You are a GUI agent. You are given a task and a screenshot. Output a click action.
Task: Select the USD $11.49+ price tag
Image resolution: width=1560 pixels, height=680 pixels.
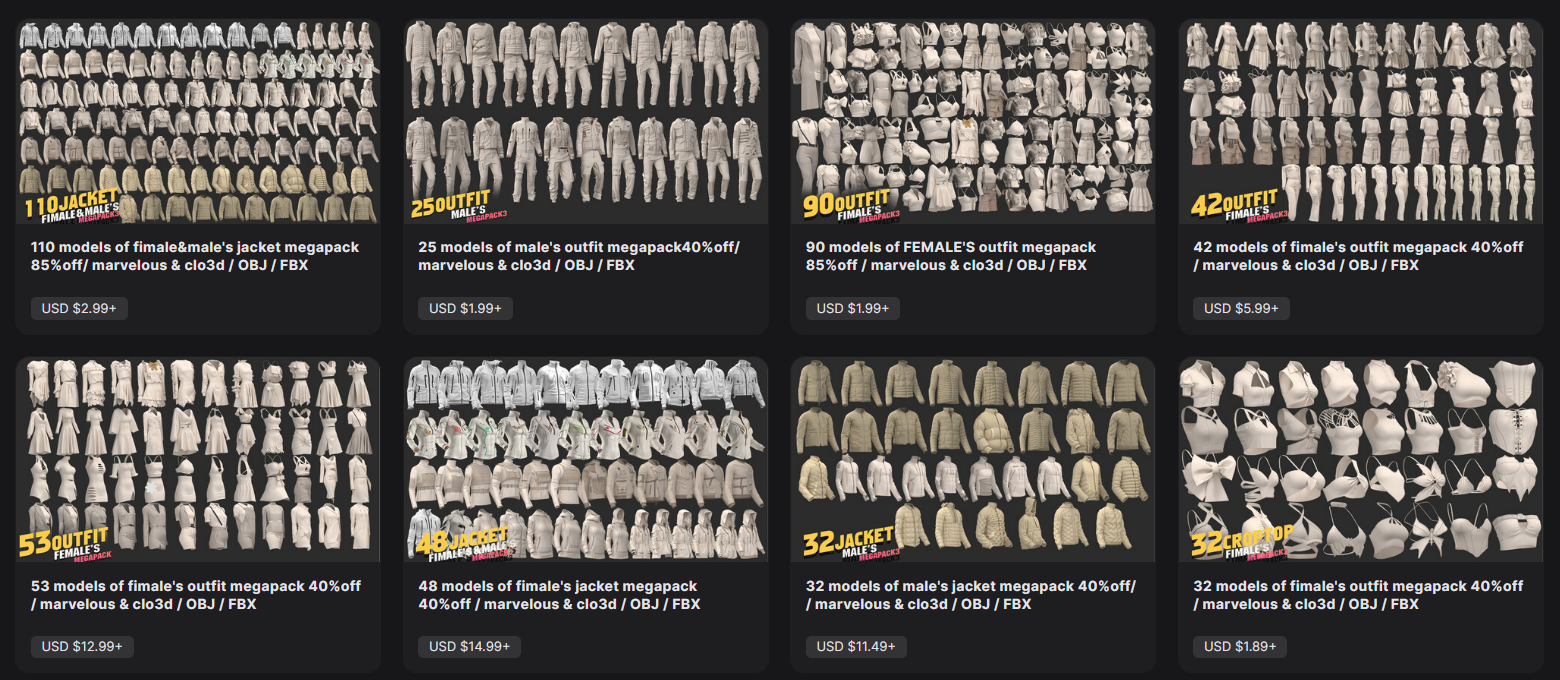[x=856, y=647]
